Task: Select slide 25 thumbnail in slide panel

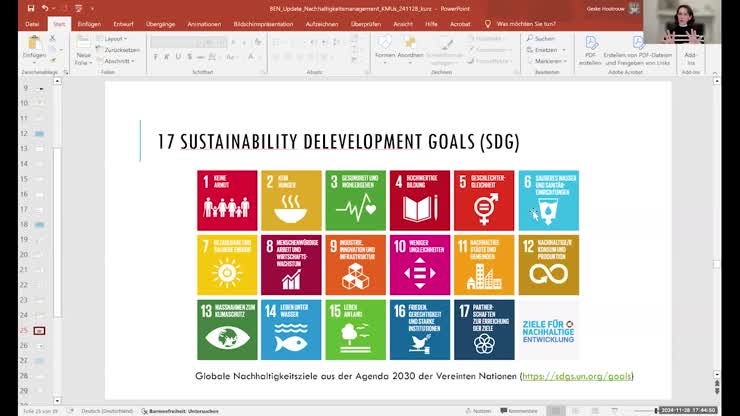Action: coord(39,330)
